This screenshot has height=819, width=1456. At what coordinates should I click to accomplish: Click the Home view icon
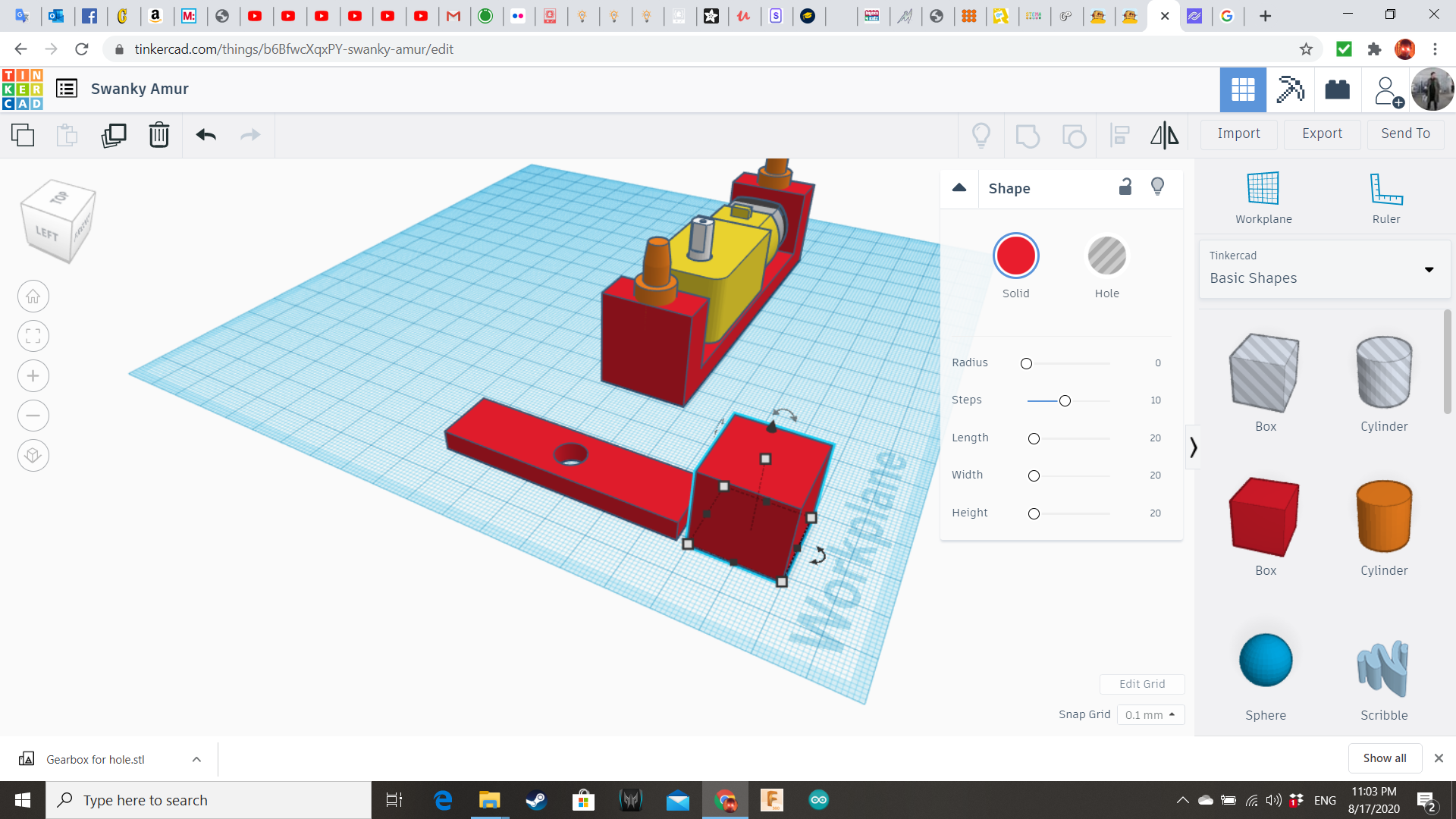pos(33,297)
